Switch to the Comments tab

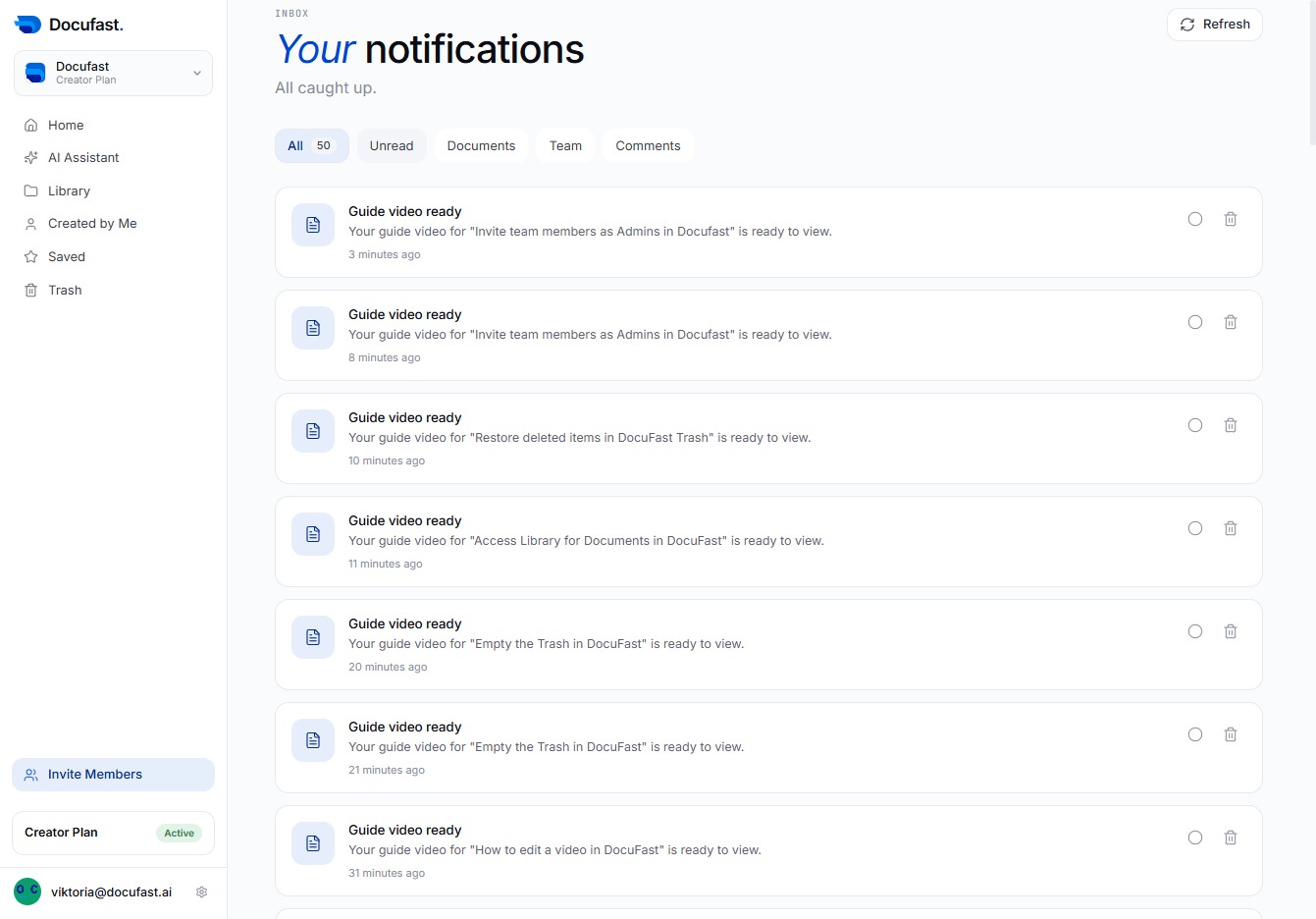click(x=648, y=146)
